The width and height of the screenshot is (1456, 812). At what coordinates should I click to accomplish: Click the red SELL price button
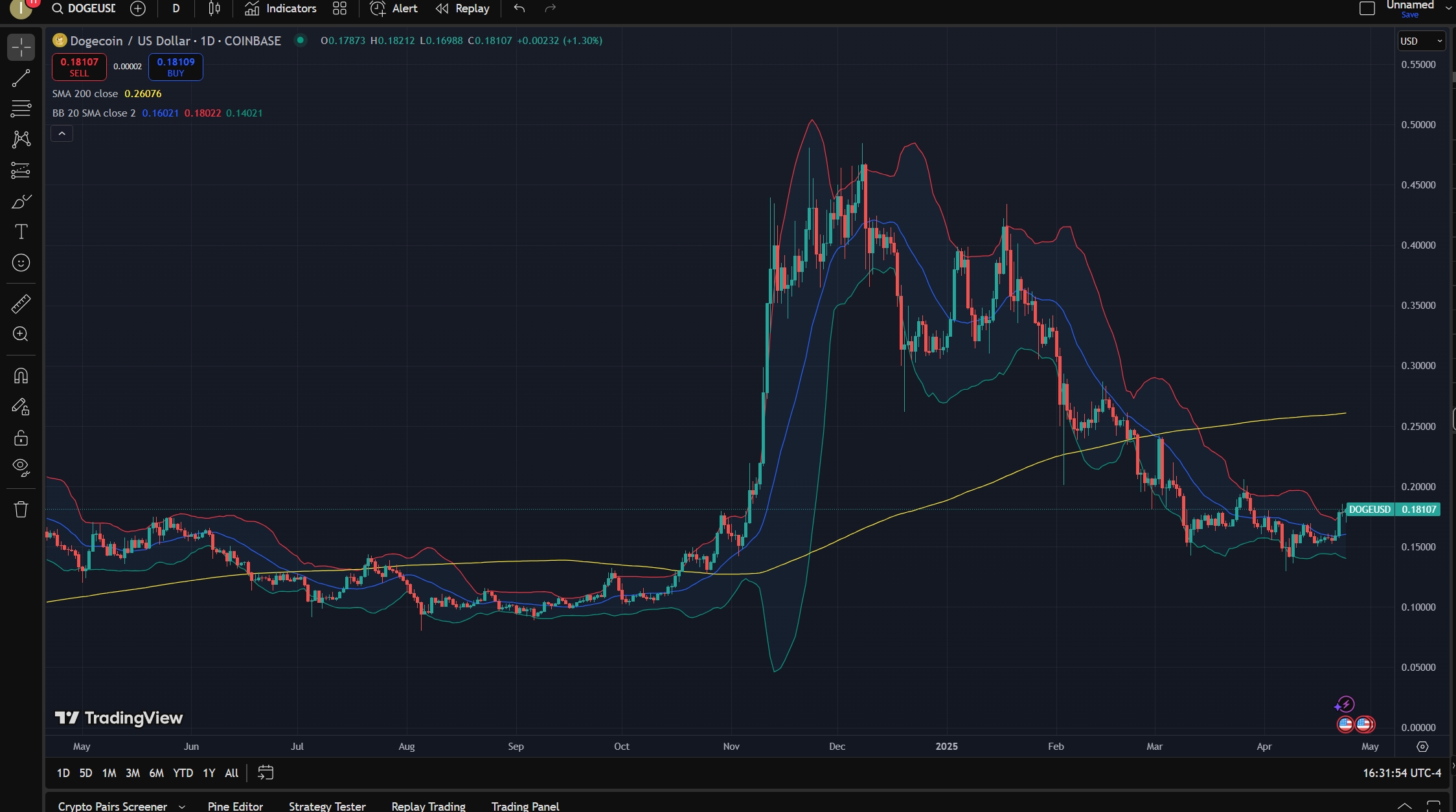79,67
